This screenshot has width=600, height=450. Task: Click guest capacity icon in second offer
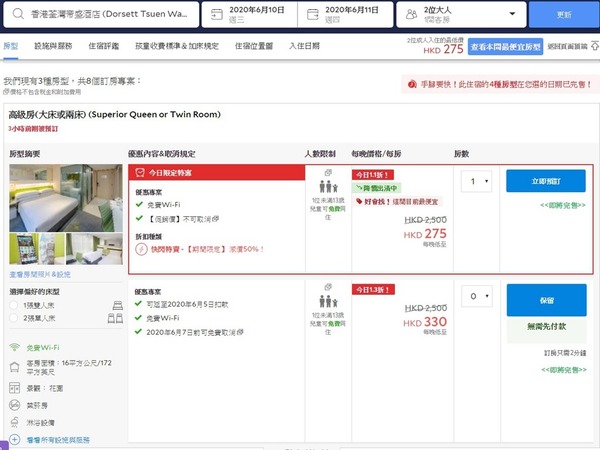coord(329,302)
